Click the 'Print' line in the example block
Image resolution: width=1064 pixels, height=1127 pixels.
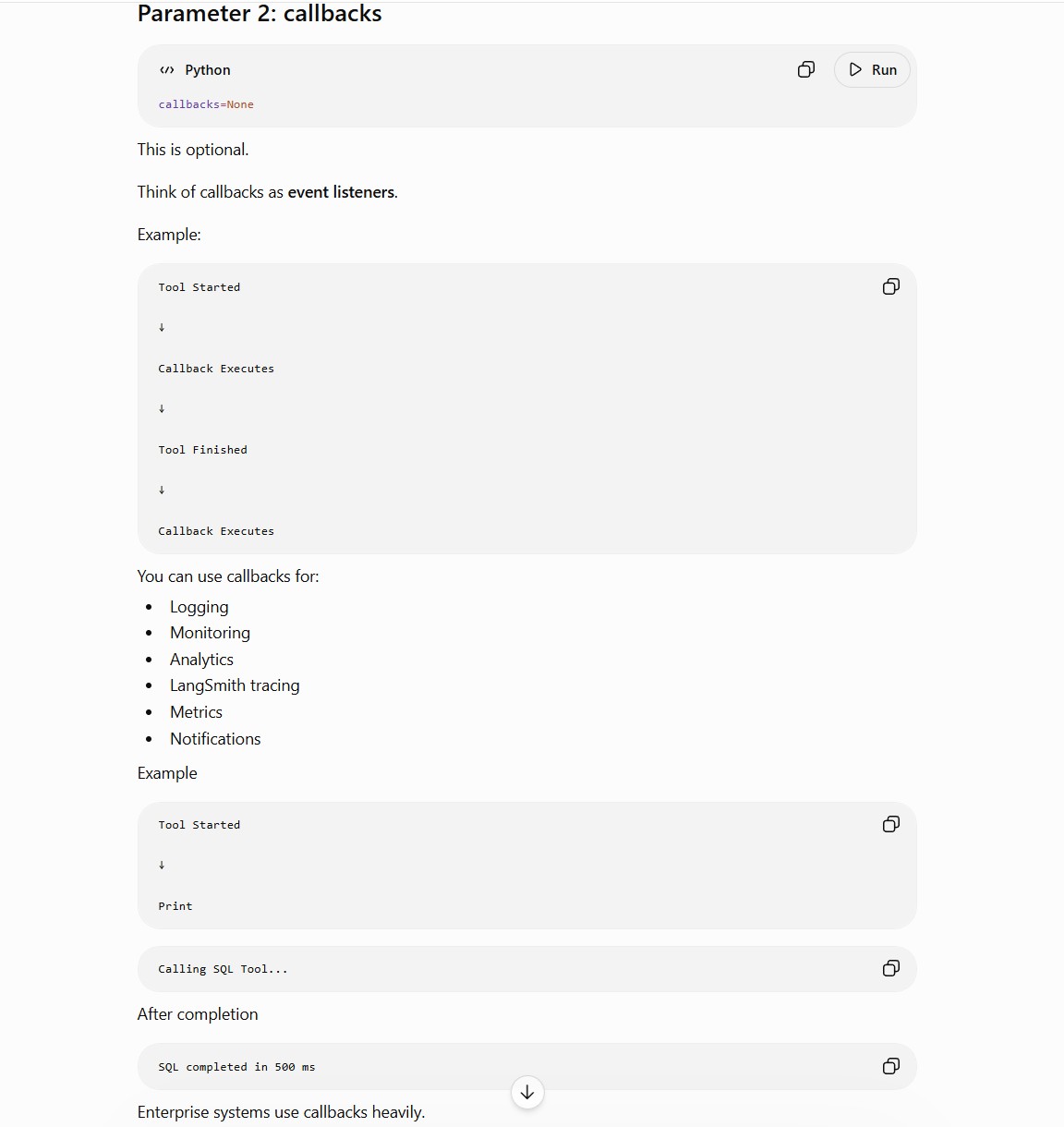pyautogui.click(x=175, y=906)
